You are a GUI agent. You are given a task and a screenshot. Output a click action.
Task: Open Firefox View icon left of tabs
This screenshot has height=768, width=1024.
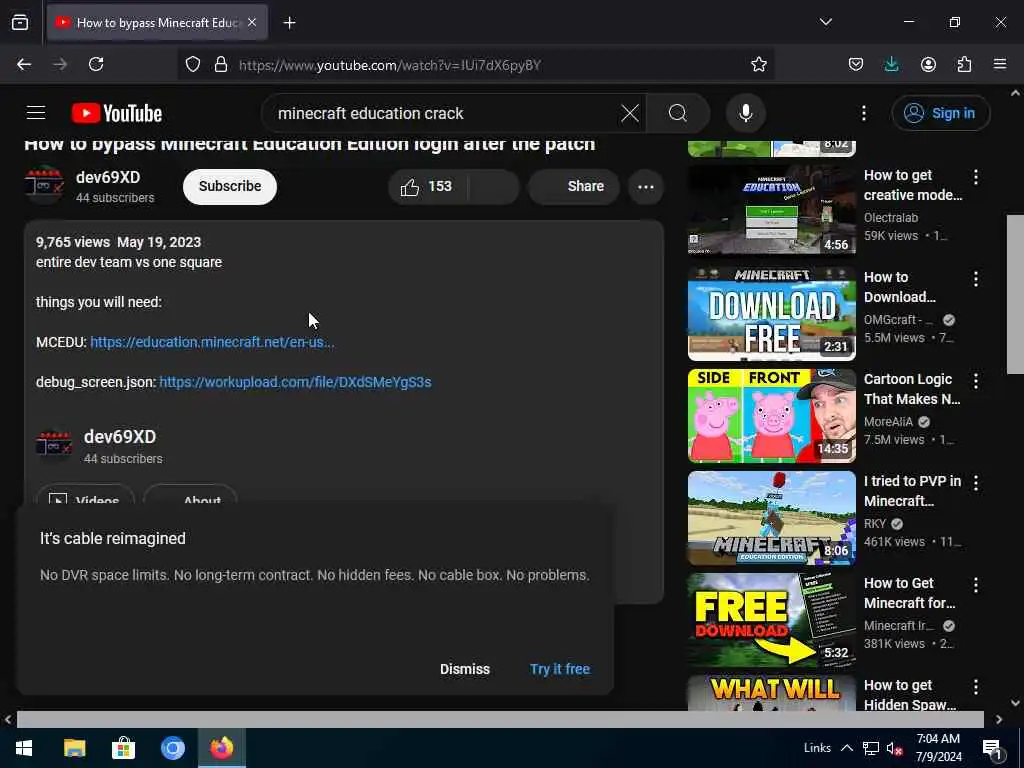(x=20, y=22)
